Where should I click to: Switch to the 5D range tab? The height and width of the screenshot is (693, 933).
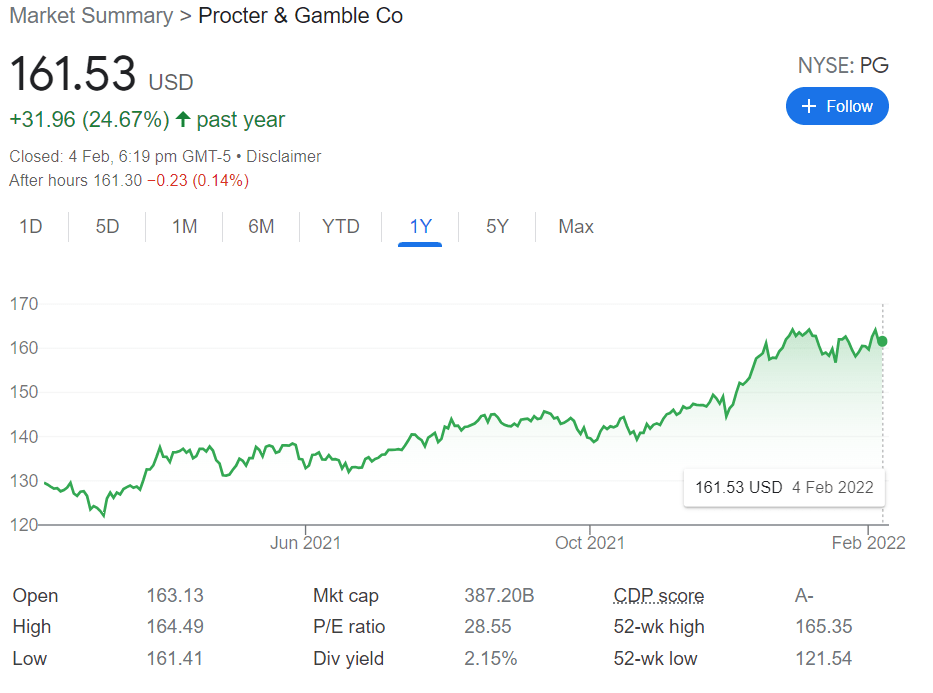[107, 227]
